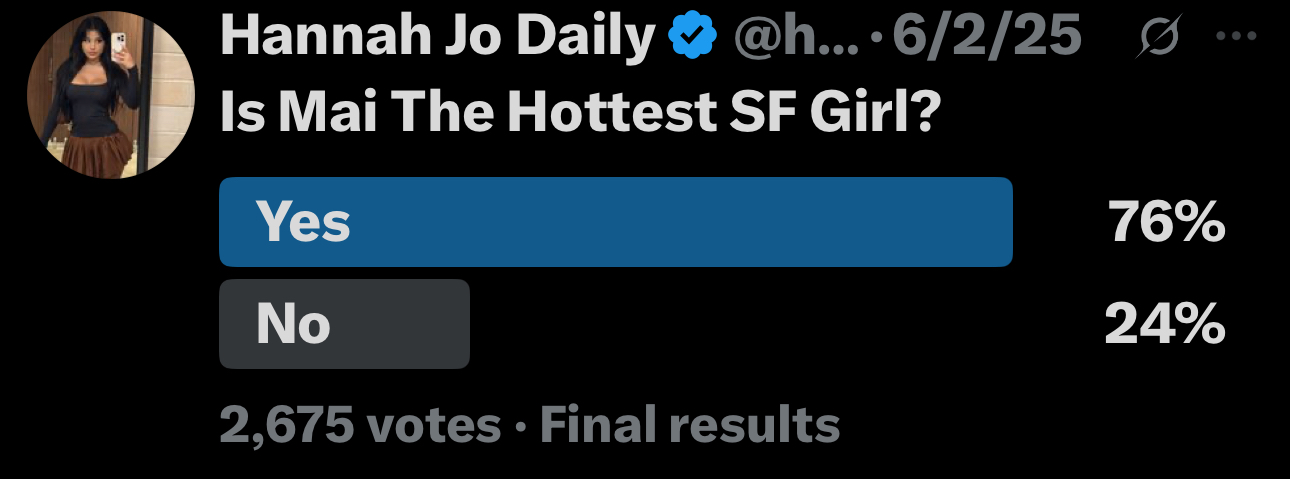Select the gray No poll bar

coord(344,324)
